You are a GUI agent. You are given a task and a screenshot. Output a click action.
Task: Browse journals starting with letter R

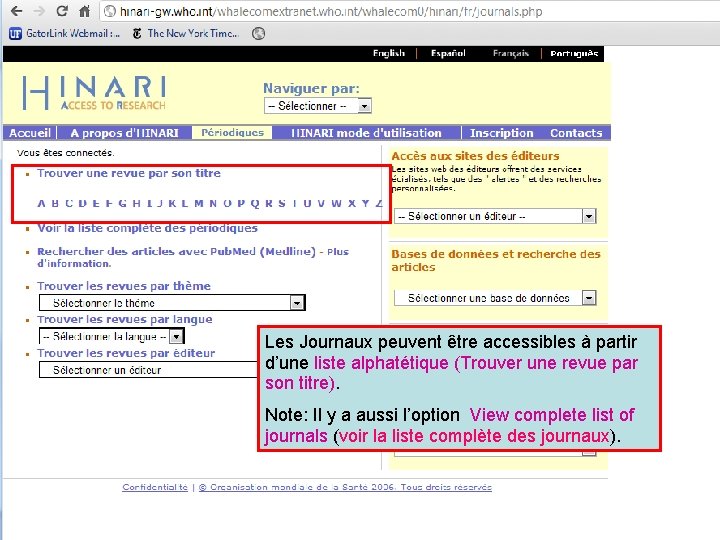point(269,203)
